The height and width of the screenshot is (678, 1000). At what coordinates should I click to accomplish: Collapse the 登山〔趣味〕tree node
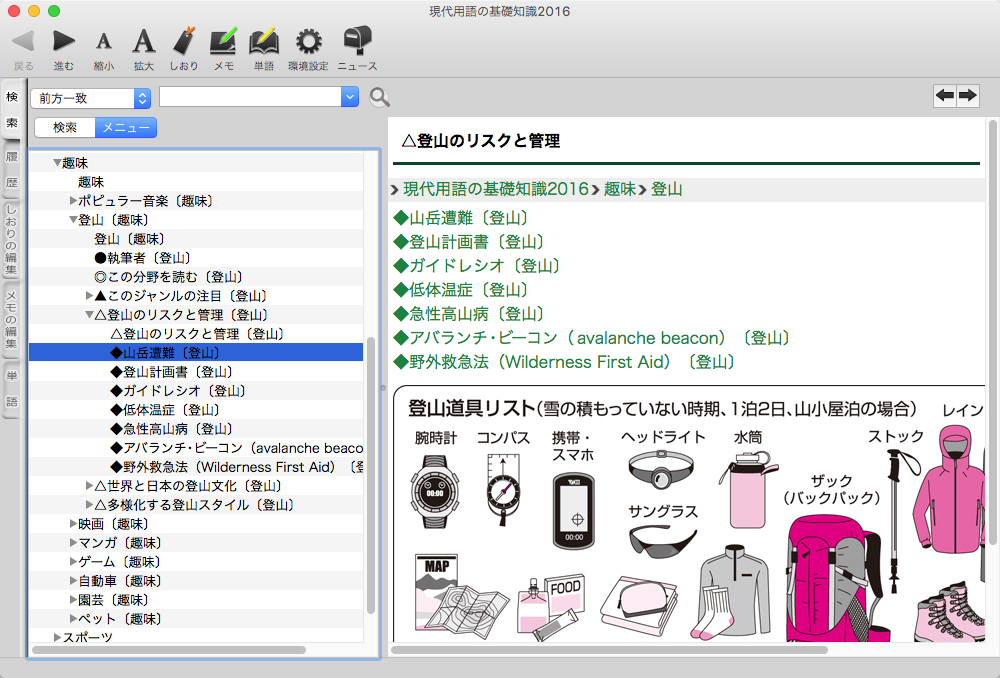(73, 220)
